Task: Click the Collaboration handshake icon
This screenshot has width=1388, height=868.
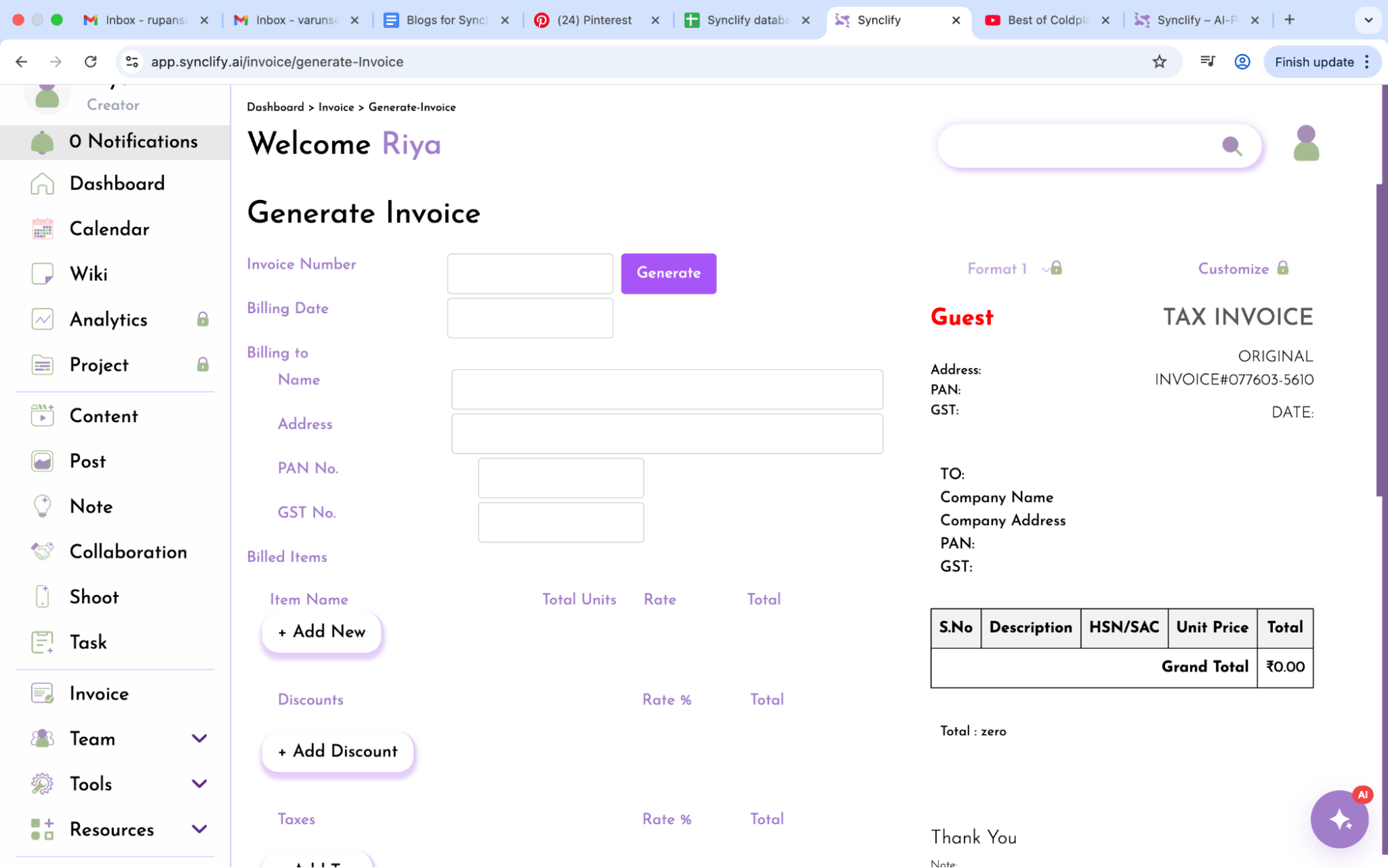Action: click(42, 552)
